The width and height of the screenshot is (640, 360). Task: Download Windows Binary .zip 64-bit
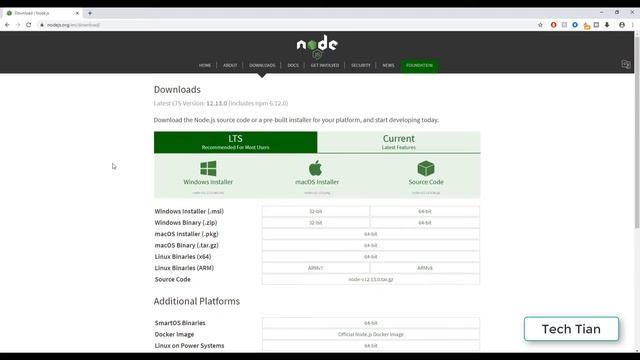(424, 222)
